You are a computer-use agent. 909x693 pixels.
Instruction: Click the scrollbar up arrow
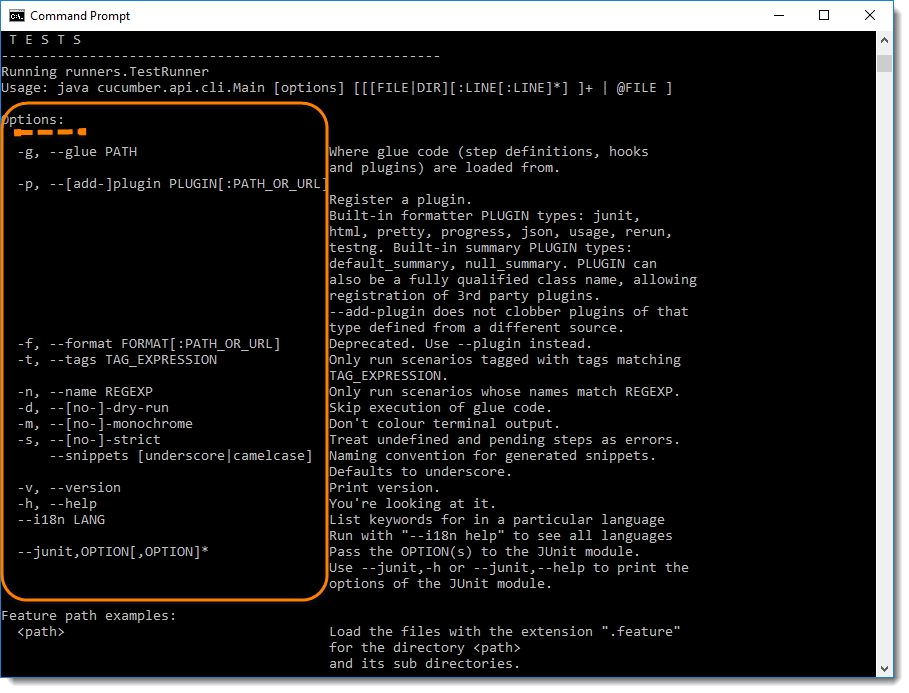[884, 40]
